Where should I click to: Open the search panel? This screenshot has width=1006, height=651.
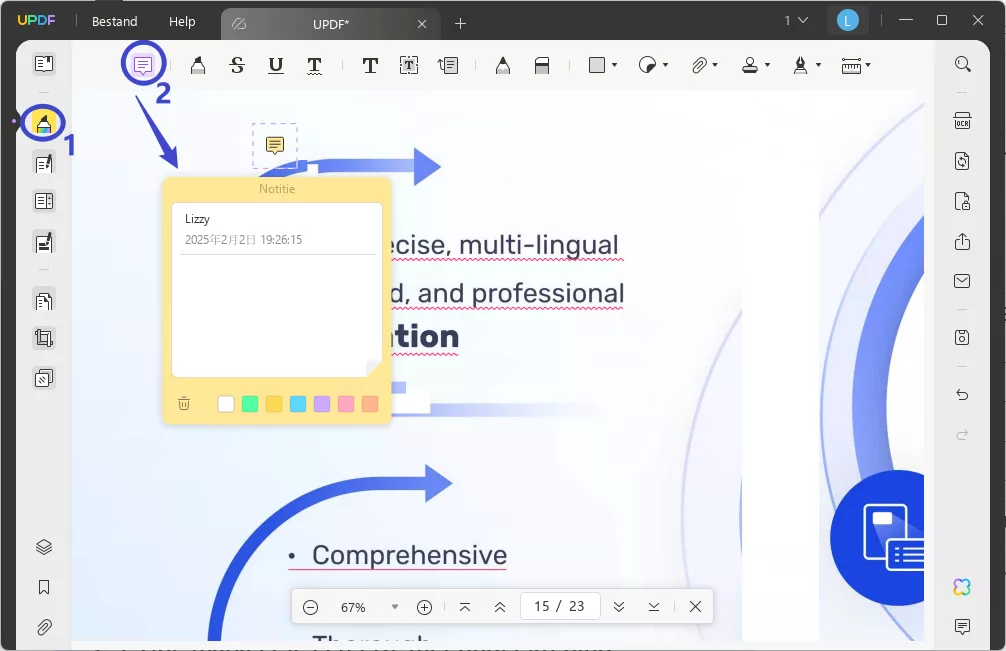pos(962,63)
